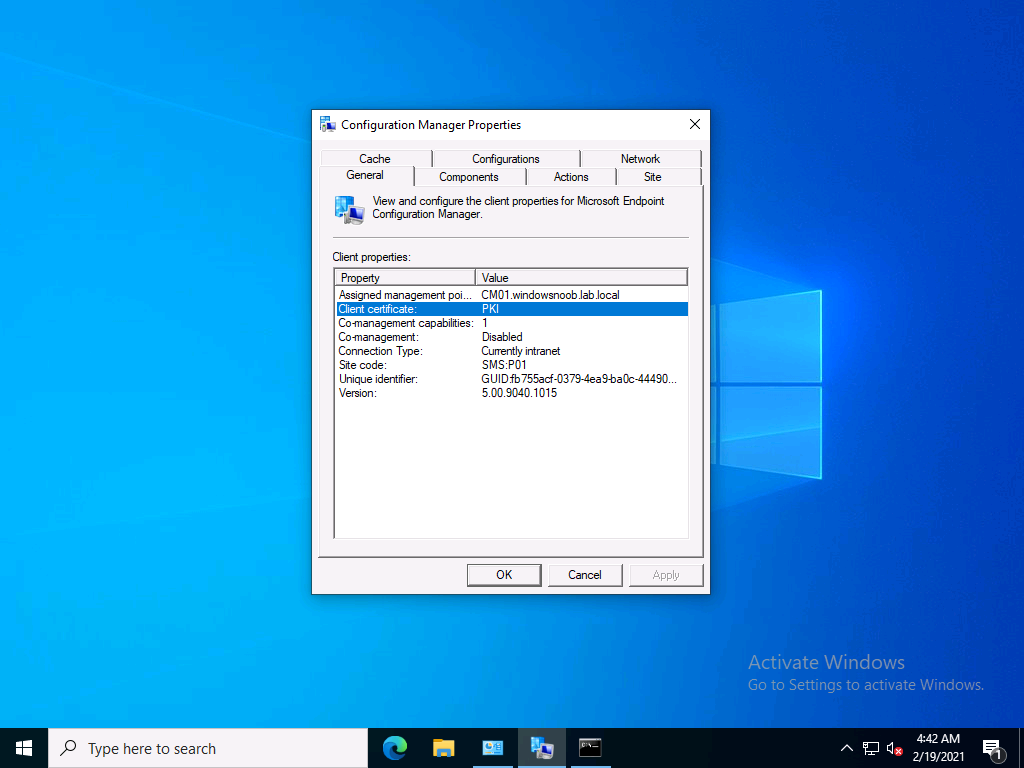
Task: Select the Client certificate row
Action: point(511,309)
